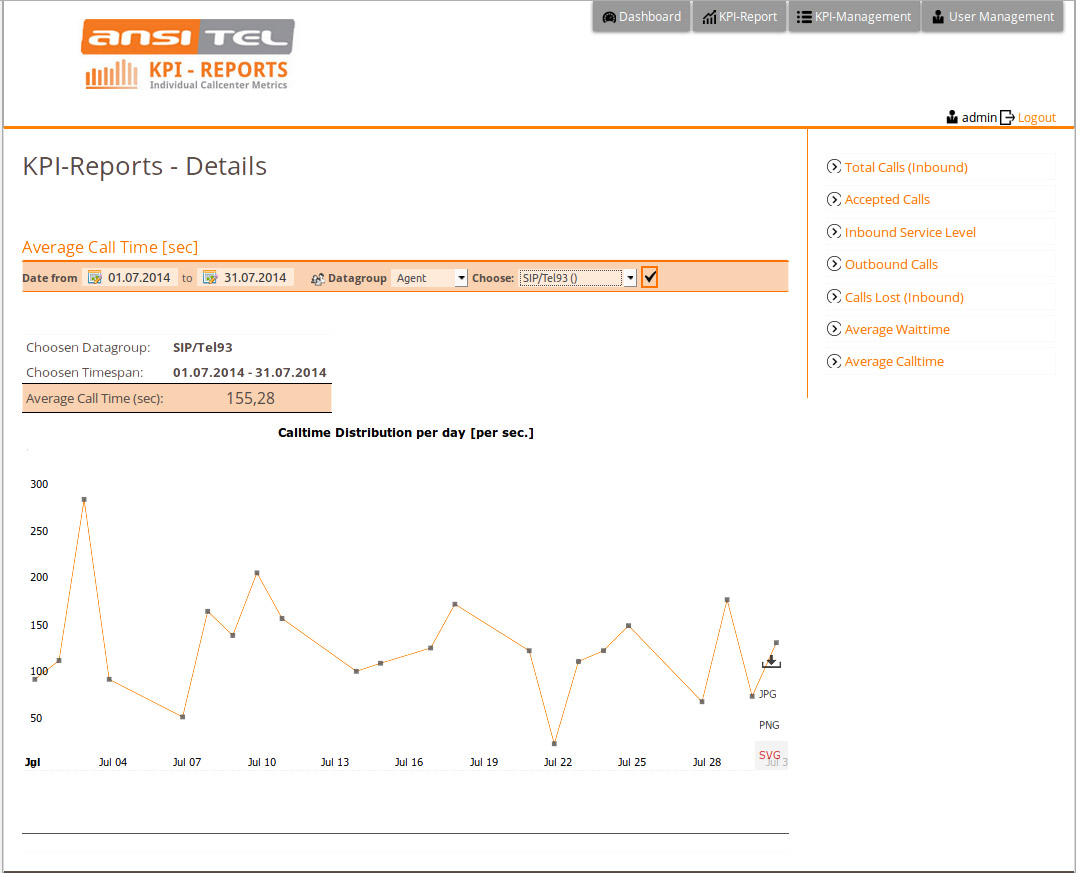Open the KPI-Management menu tab
Screen dimensions: 1076x873
854,16
